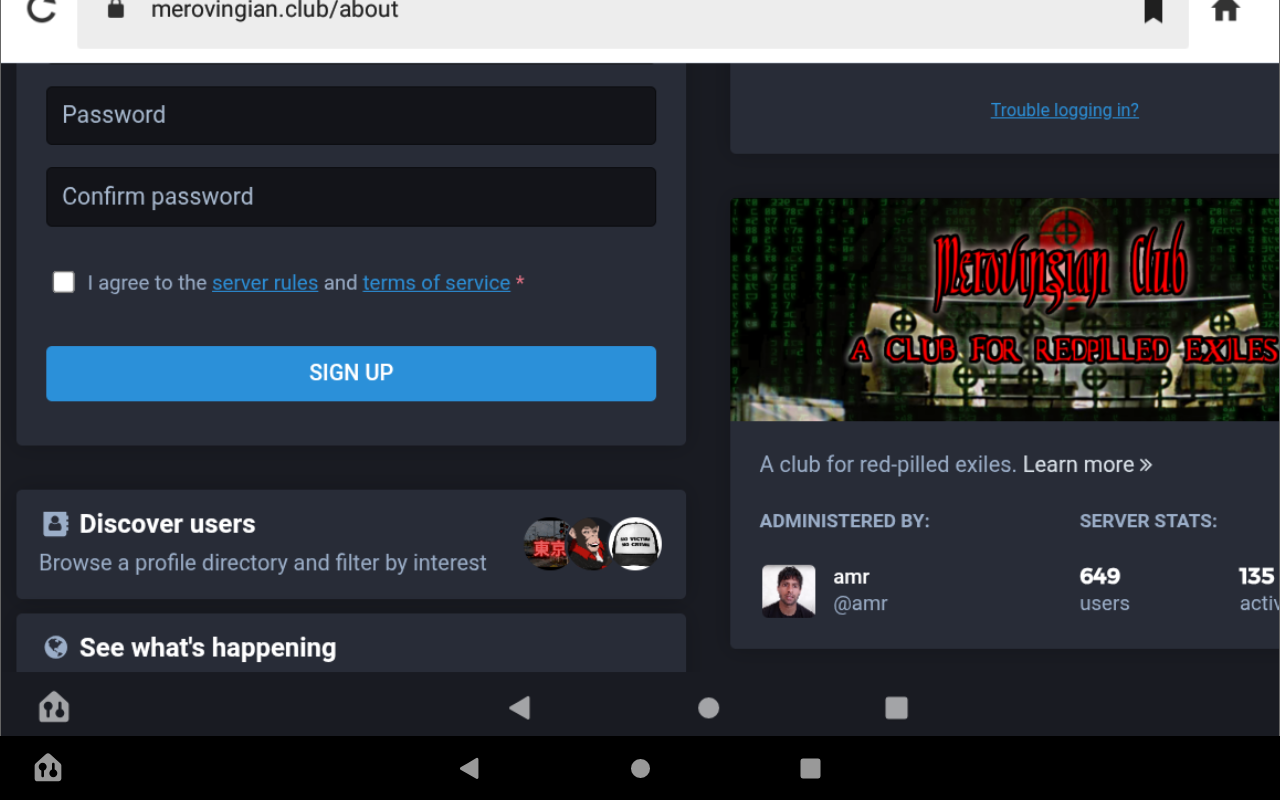Go to the browser home icon

(x=1225, y=10)
